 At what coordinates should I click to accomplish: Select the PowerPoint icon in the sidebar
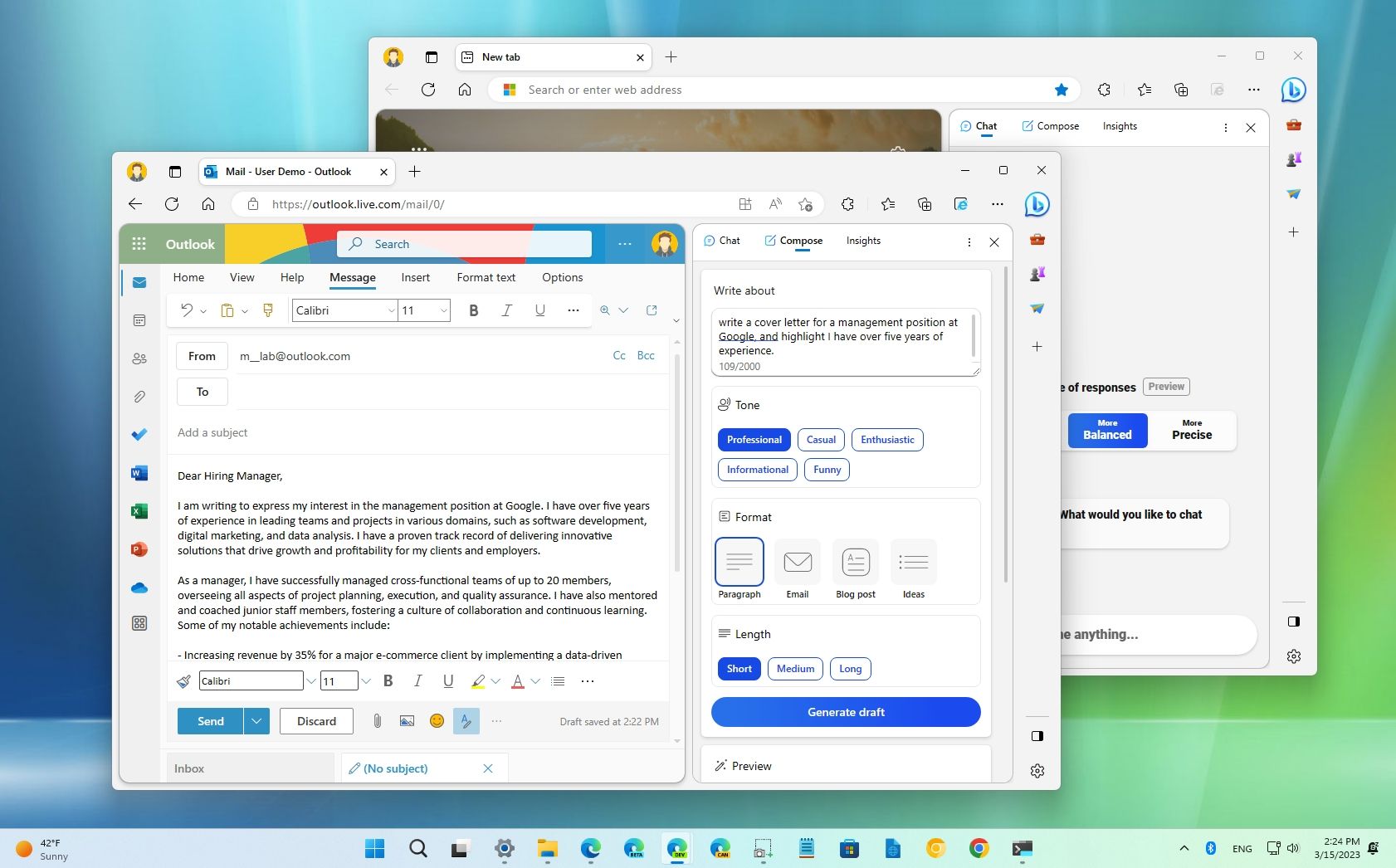[x=139, y=549]
